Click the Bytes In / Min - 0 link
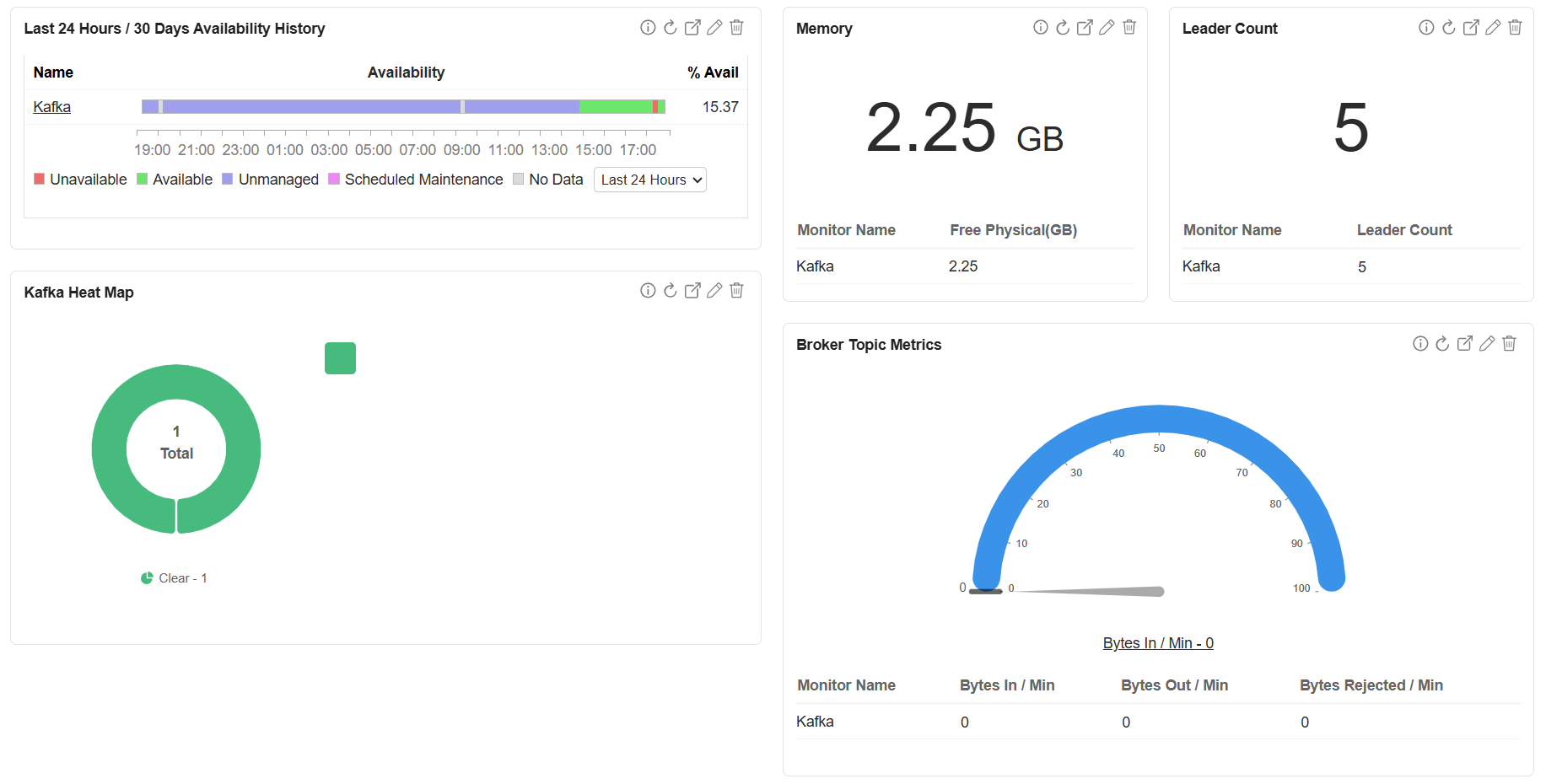The height and width of the screenshot is (784, 1546). click(1157, 642)
